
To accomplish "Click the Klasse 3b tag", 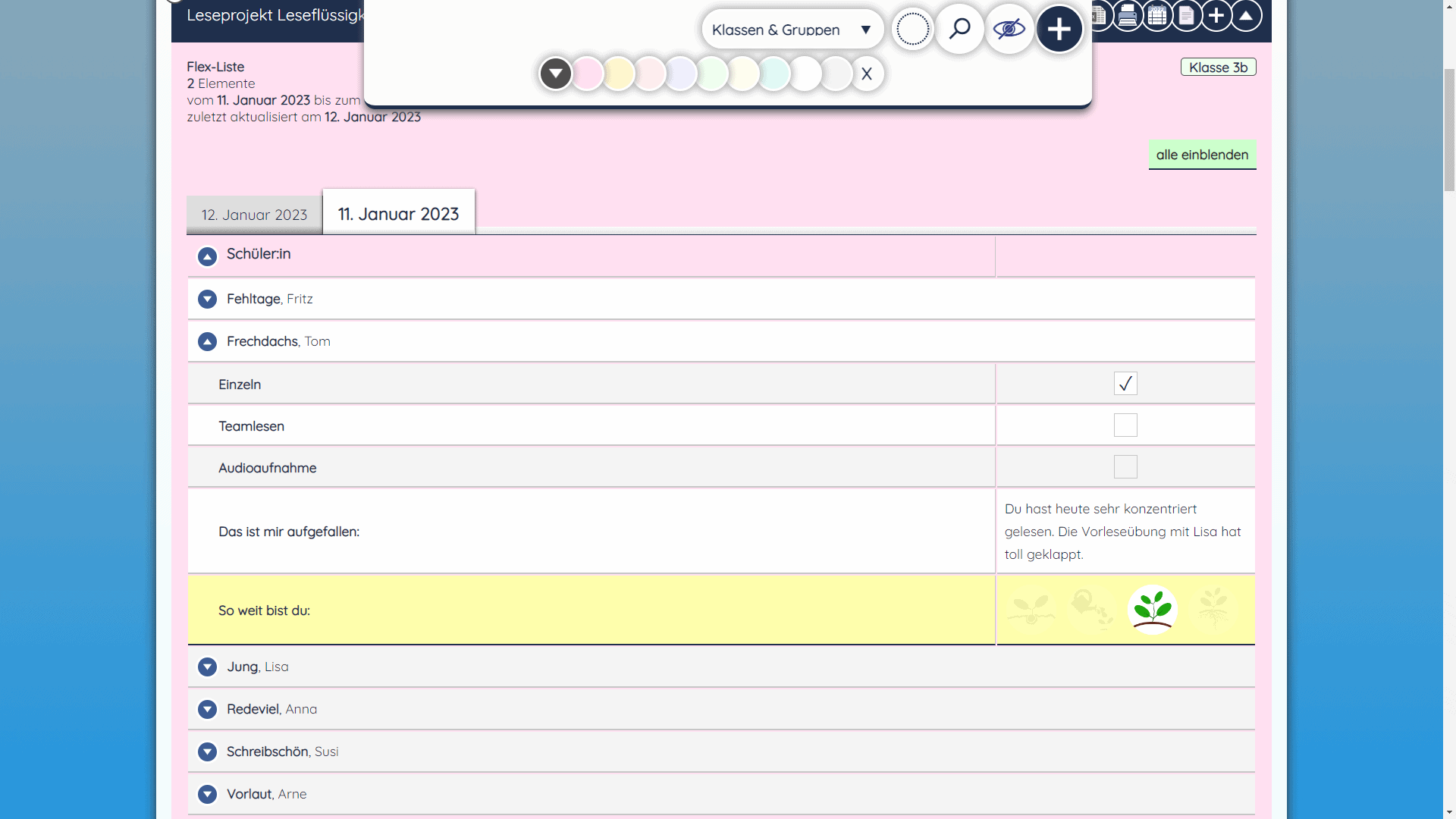I will [x=1218, y=67].
